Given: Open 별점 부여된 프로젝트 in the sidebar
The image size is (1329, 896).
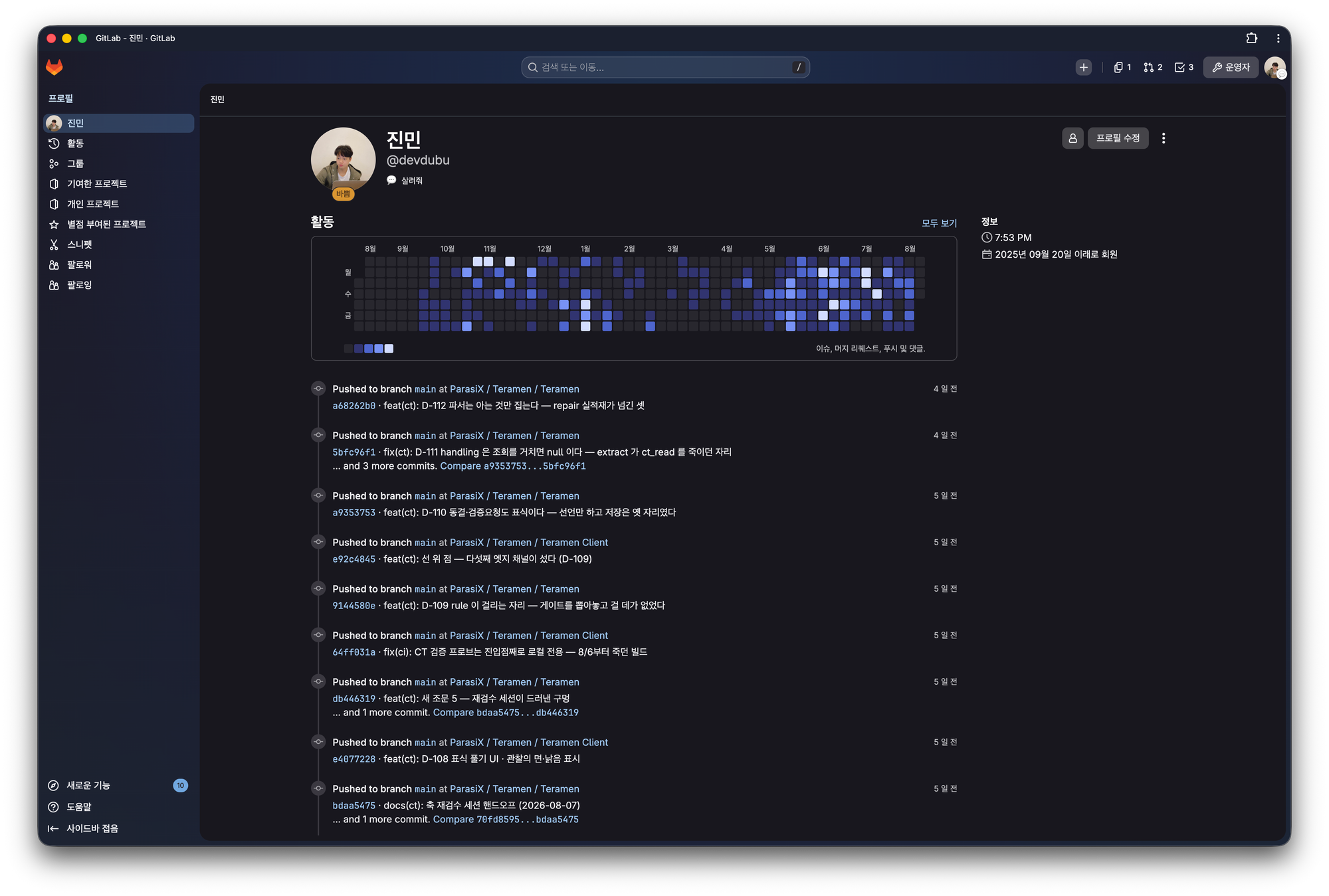Looking at the screenshot, I should click(x=119, y=224).
